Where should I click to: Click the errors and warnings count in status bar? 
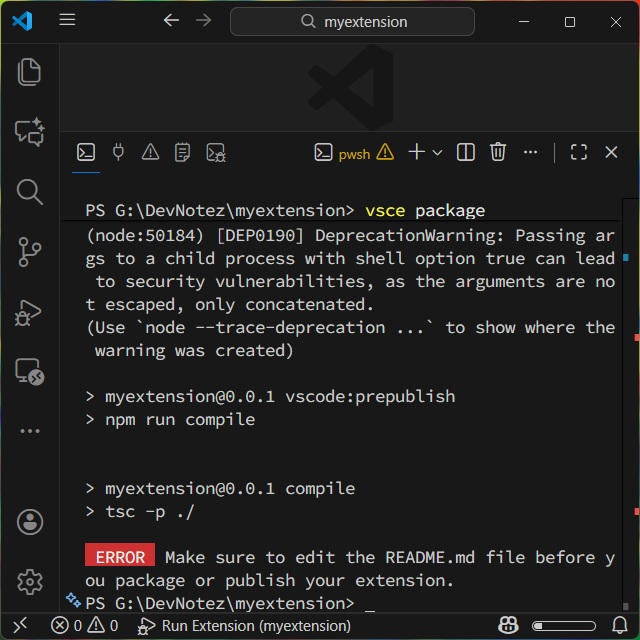coord(85,626)
